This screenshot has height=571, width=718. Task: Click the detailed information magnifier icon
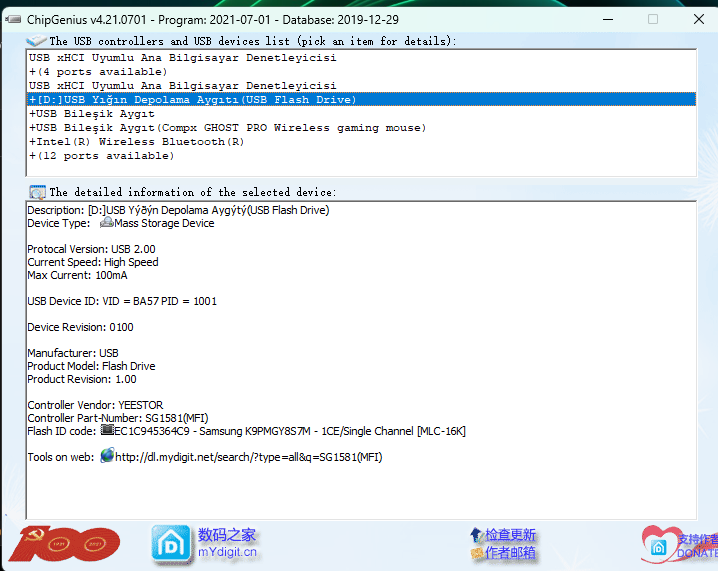(37, 192)
